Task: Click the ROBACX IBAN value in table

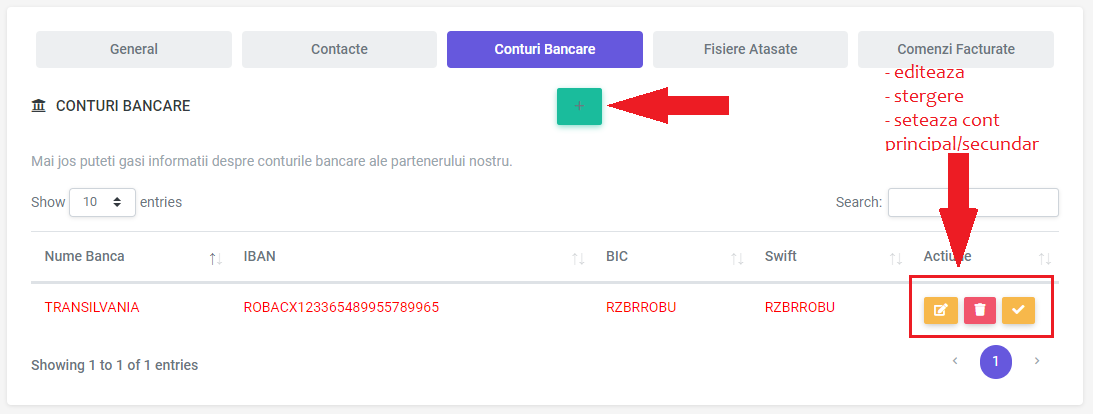Action: 341,307
